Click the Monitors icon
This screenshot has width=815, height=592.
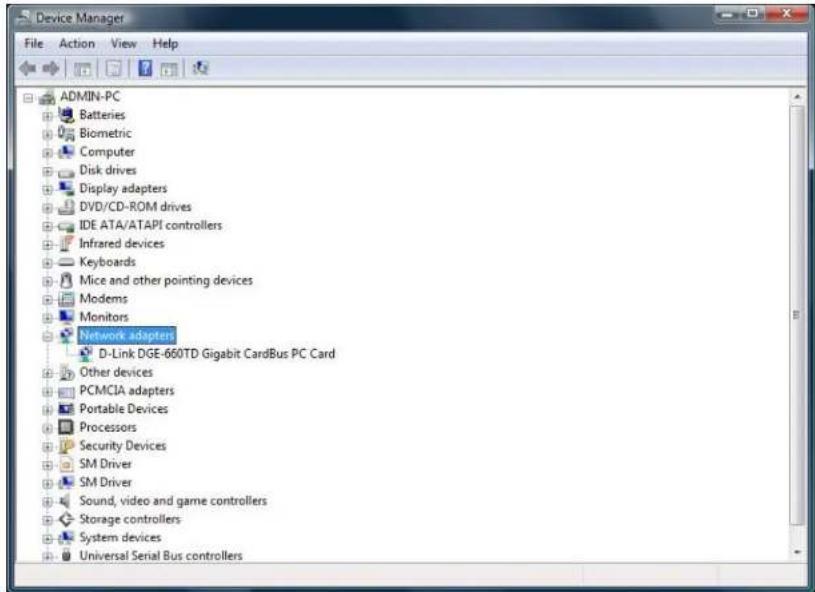pos(66,317)
